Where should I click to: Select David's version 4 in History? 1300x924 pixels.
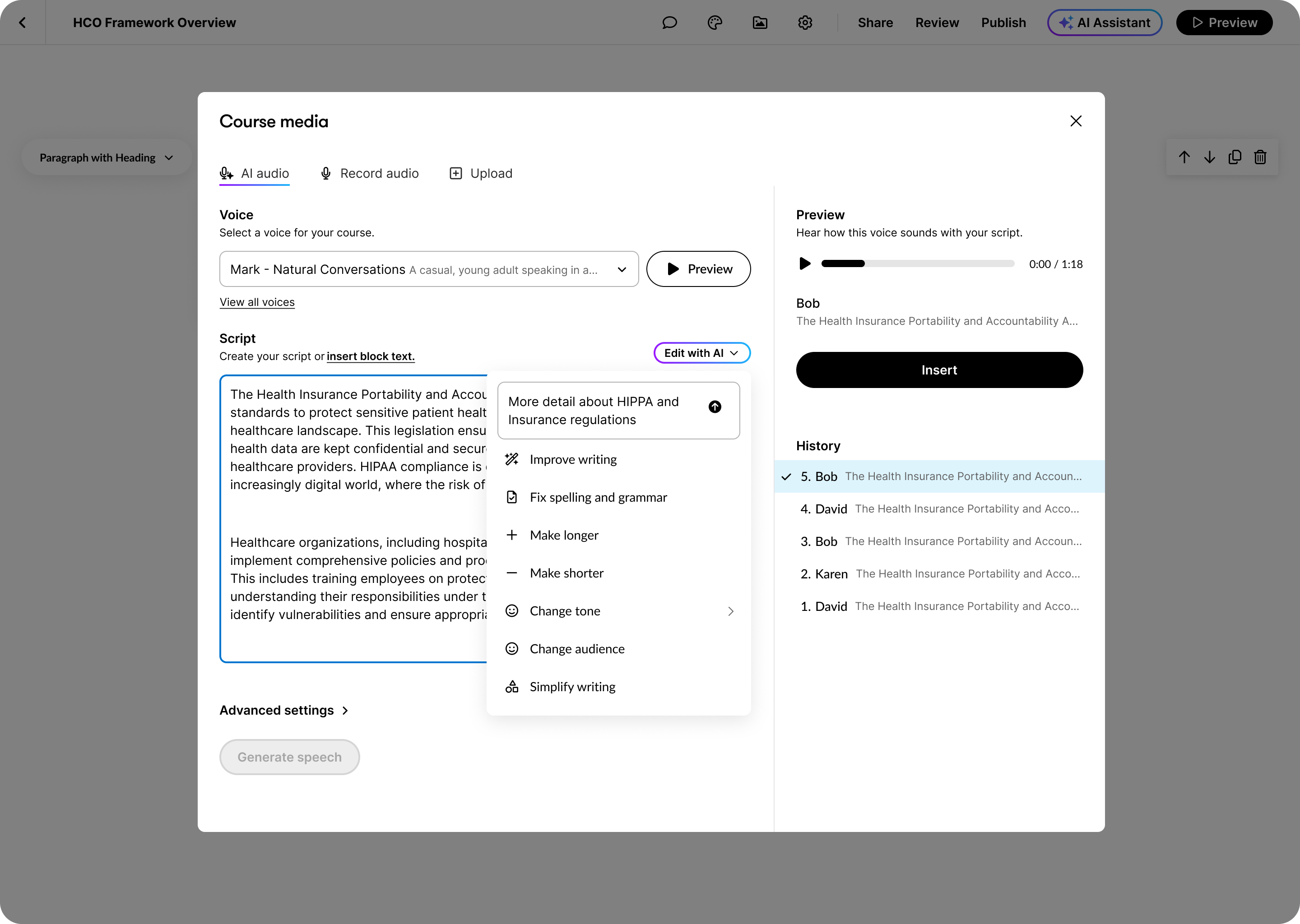pyautogui.click(x=939, y=508)
